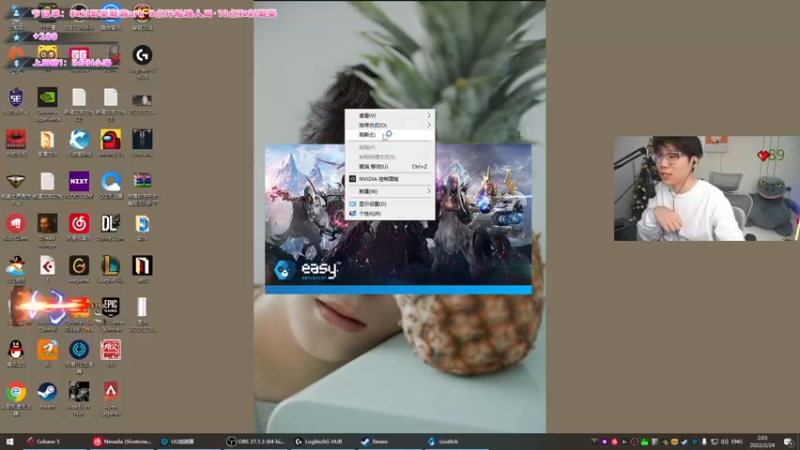
Task: Select the Dying Light desktop icon
Action: click(x=111, y=227)
